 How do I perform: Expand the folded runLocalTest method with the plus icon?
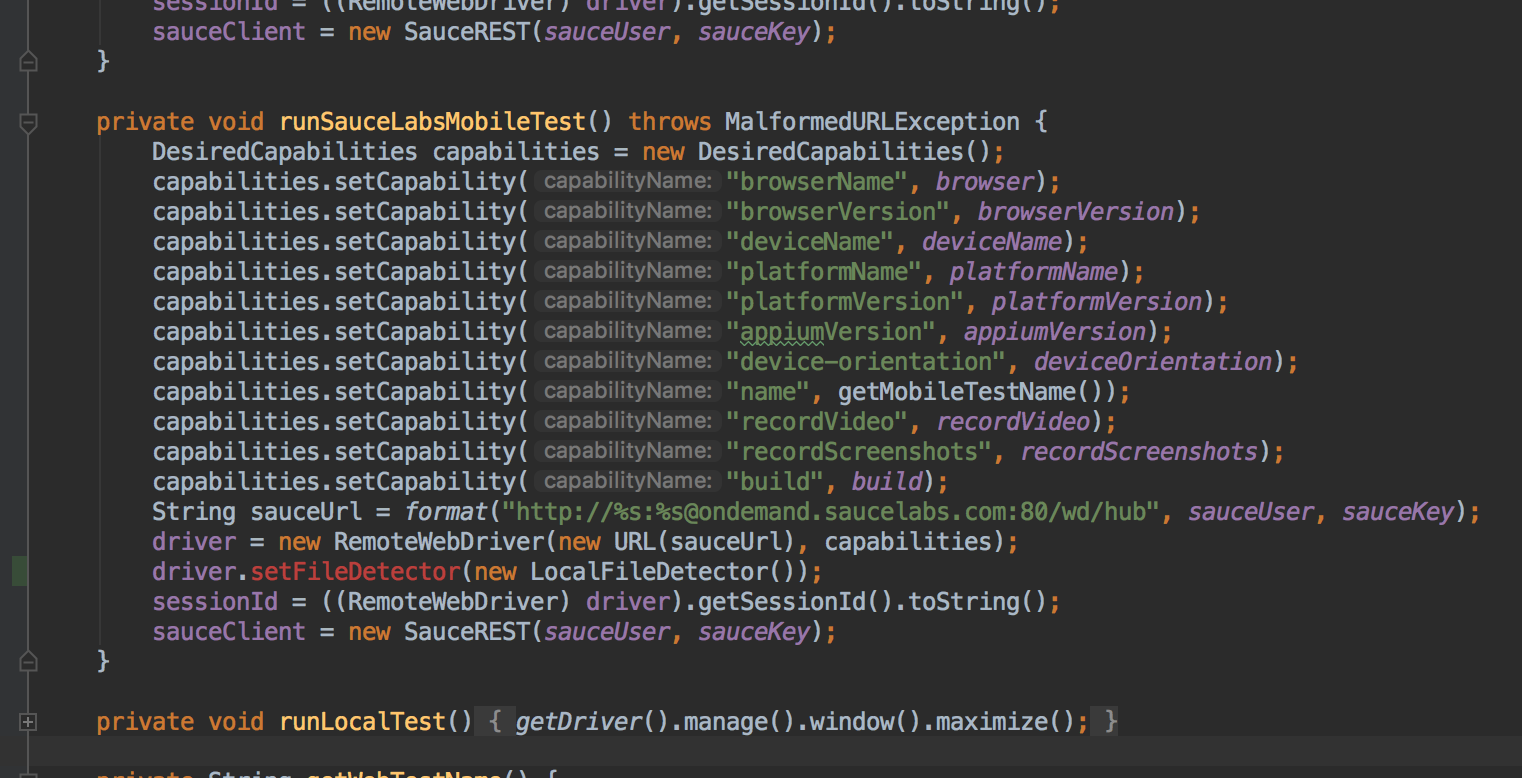(28, 722)
